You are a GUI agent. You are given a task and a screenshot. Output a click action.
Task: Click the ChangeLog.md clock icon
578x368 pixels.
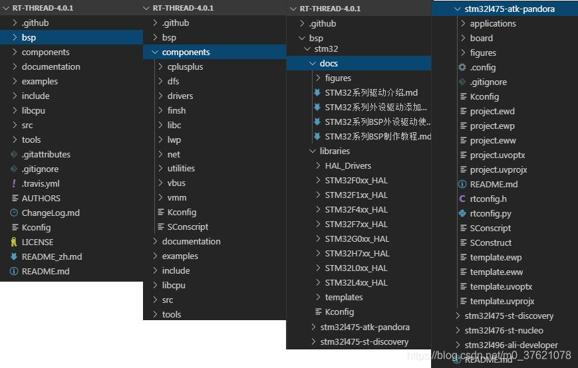point(14,213)
